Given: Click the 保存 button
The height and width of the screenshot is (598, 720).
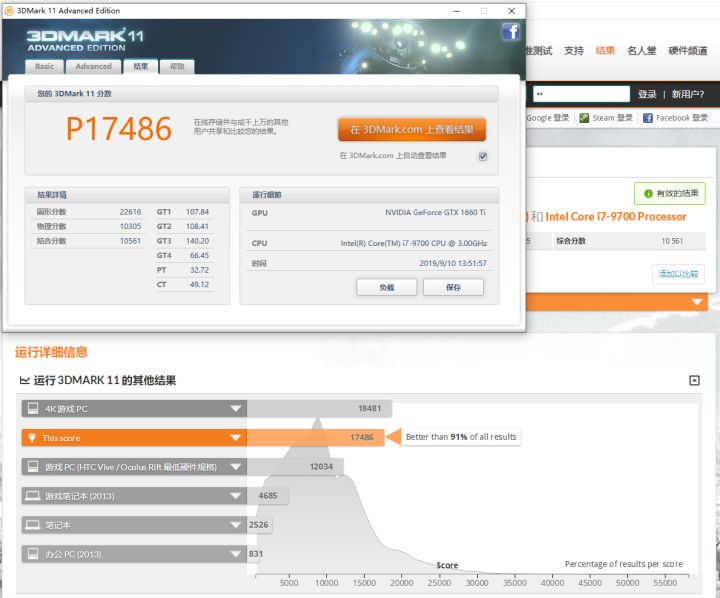Looking at the screenshot, I should point(453,288).
